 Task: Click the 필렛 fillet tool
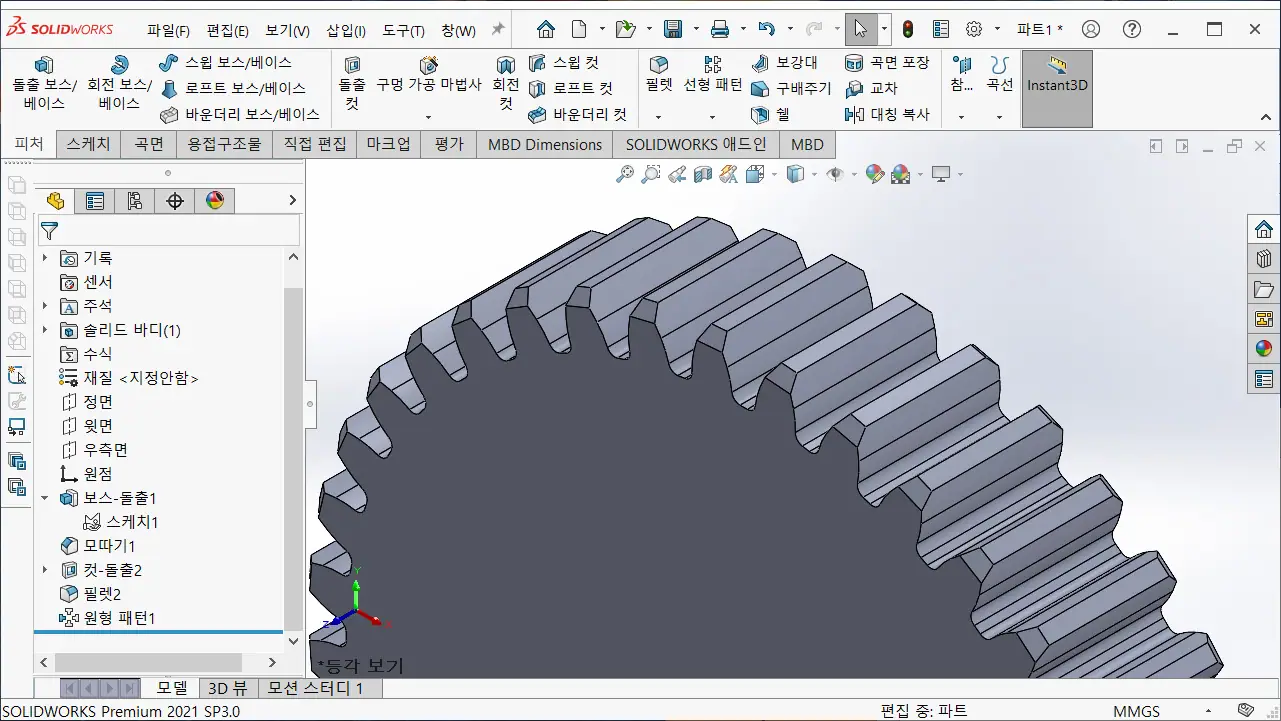click(x=658, y=74)
